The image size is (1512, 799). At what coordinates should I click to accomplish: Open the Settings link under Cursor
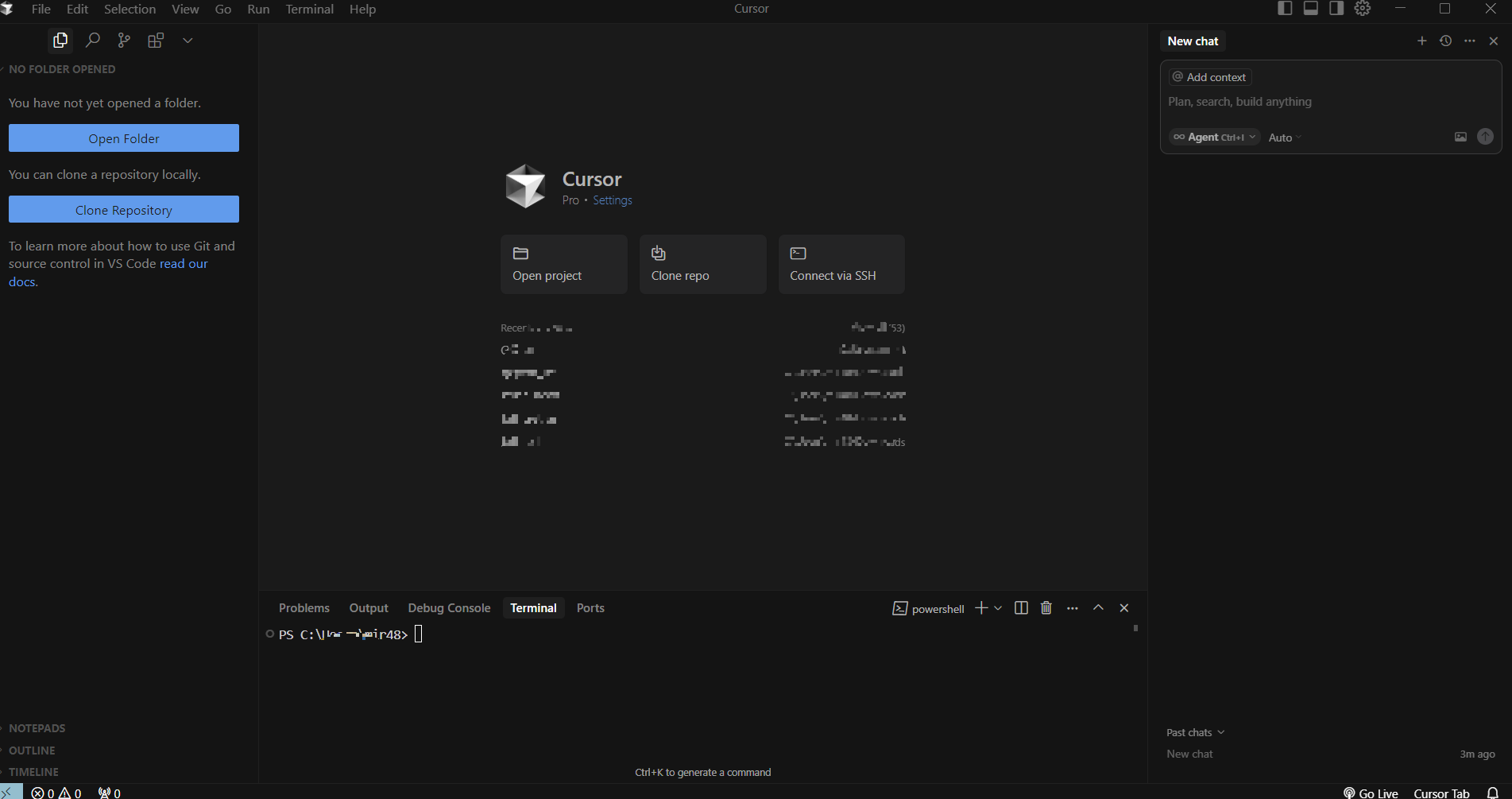613,200
